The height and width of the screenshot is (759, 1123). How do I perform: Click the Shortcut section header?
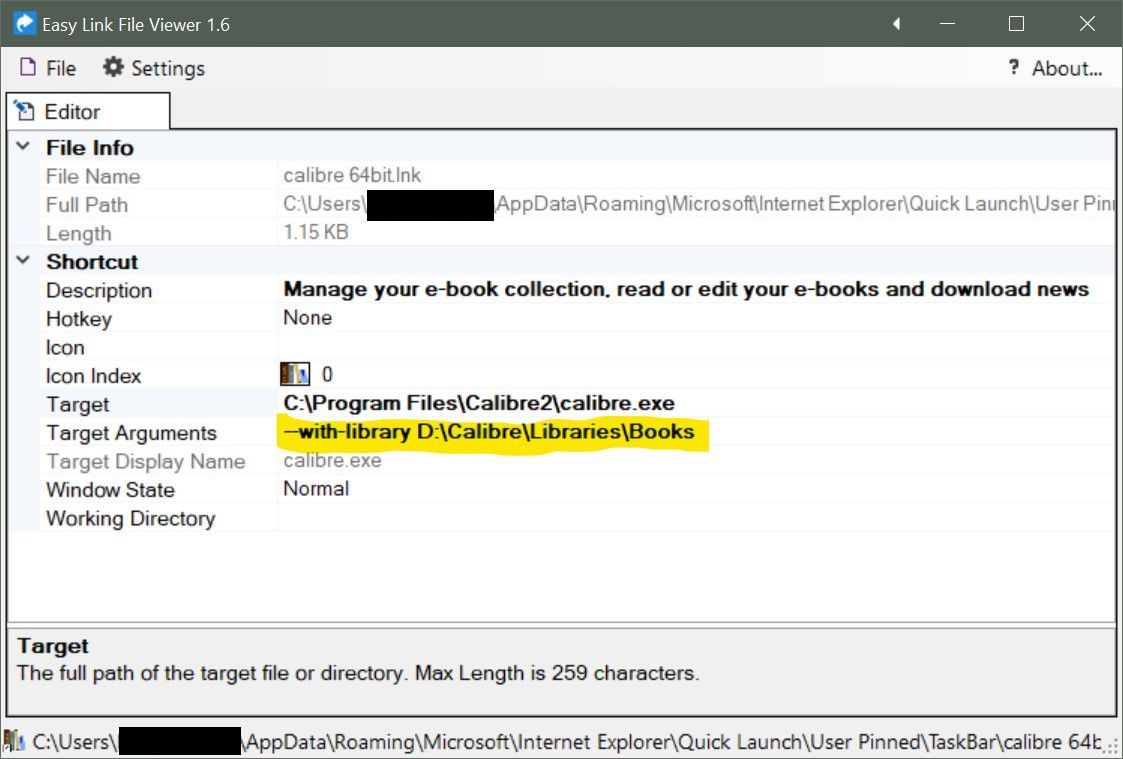tap(92, 261)
